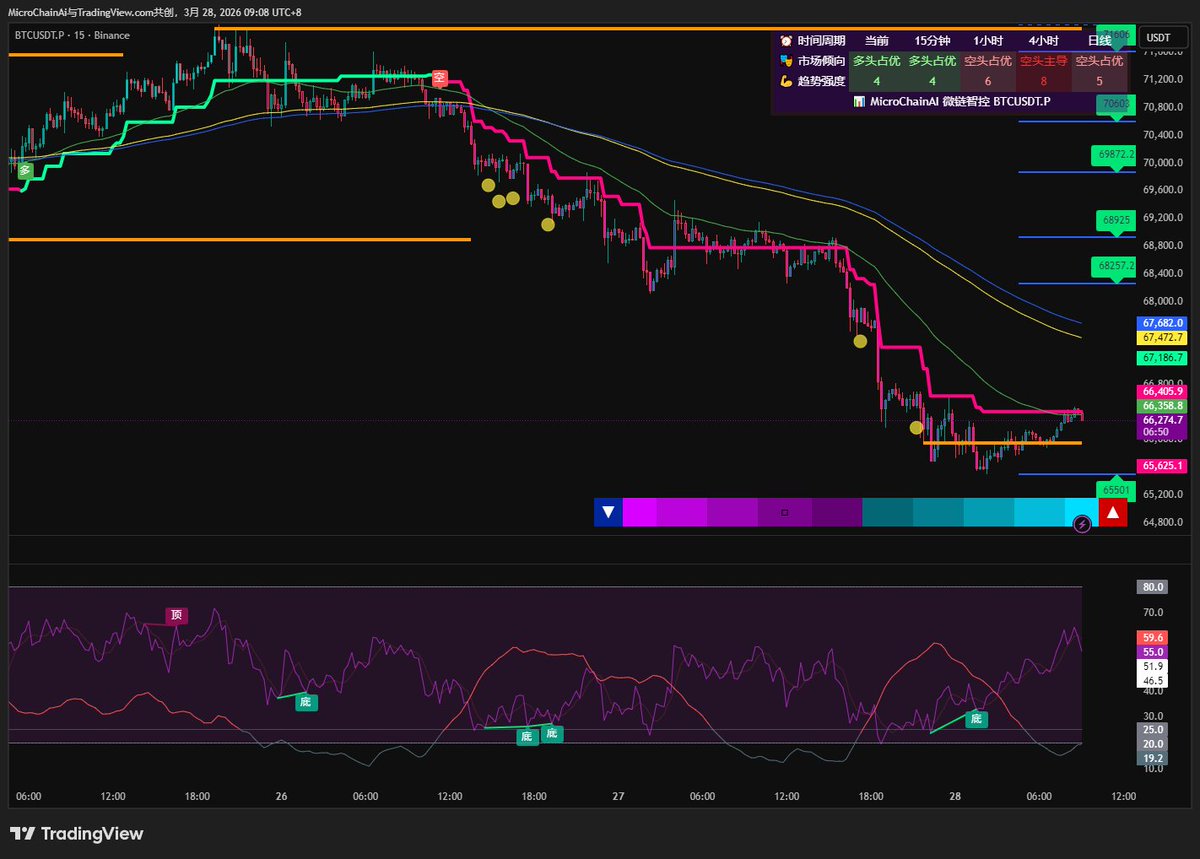Click the blue down-triangle button on color bar
This screenshot has height=859, width=1200.
tap(607, 513)
